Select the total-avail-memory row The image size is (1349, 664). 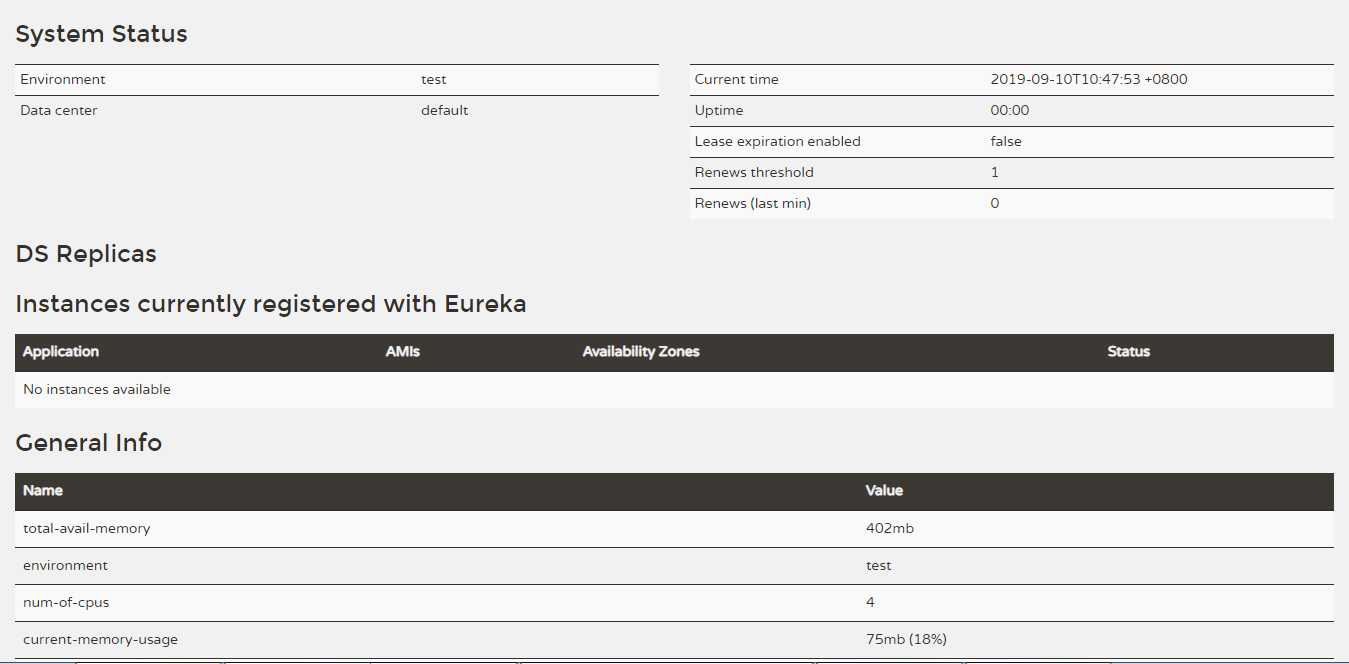point(674,529)
